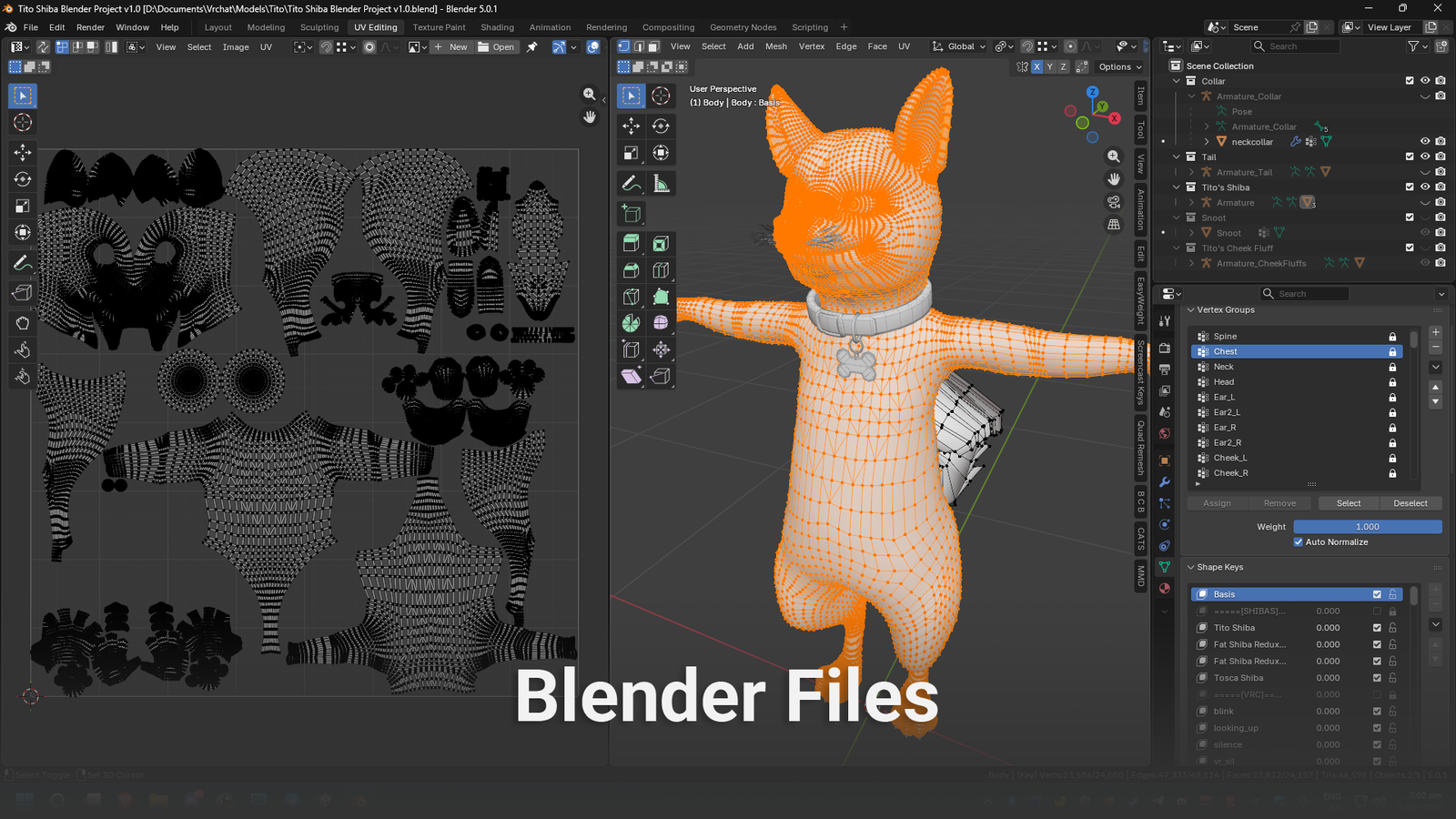Select the Inset Faces tool
1456x819 pixels.
click(x=662, y=243)
